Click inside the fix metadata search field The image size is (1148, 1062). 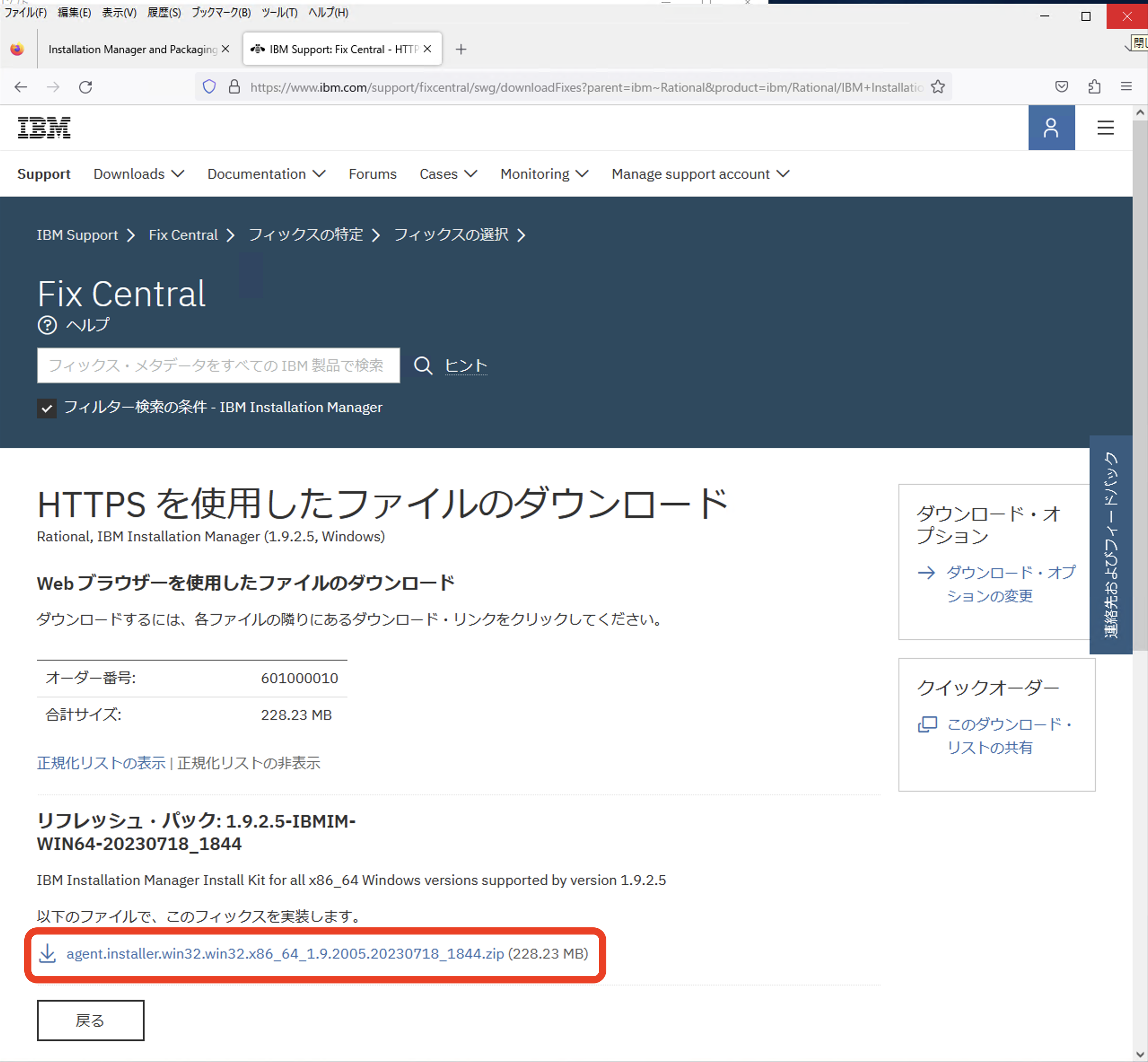[219, 366]
